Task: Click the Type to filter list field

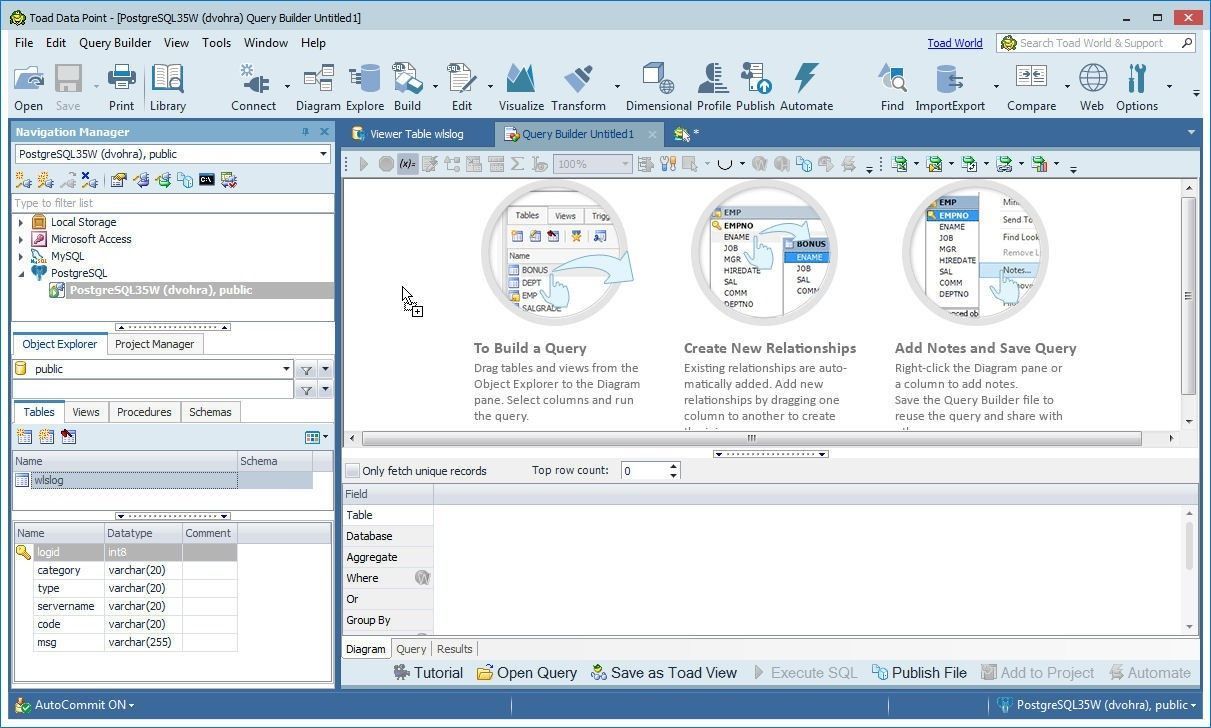Action: tap(172, 203)
